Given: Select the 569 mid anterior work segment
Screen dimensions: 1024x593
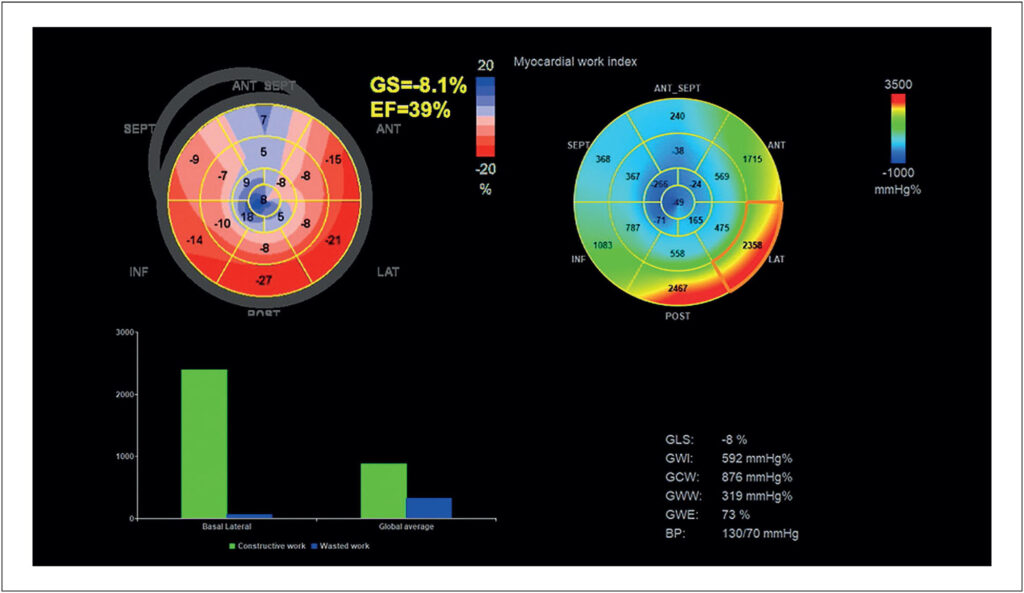Looking at the screenshot, I should [x=722, y=176].
